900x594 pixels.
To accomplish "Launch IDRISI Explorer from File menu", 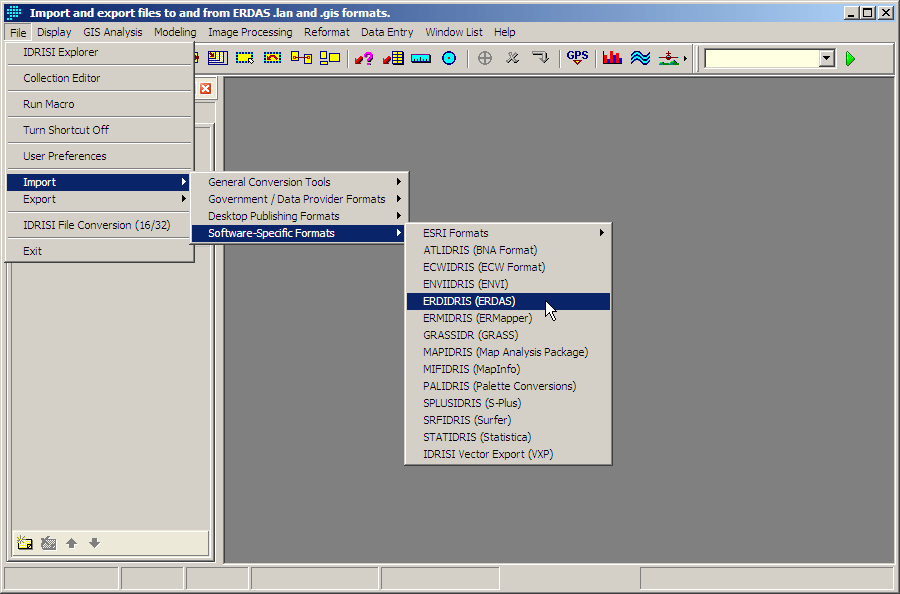I will pos(98,52).
